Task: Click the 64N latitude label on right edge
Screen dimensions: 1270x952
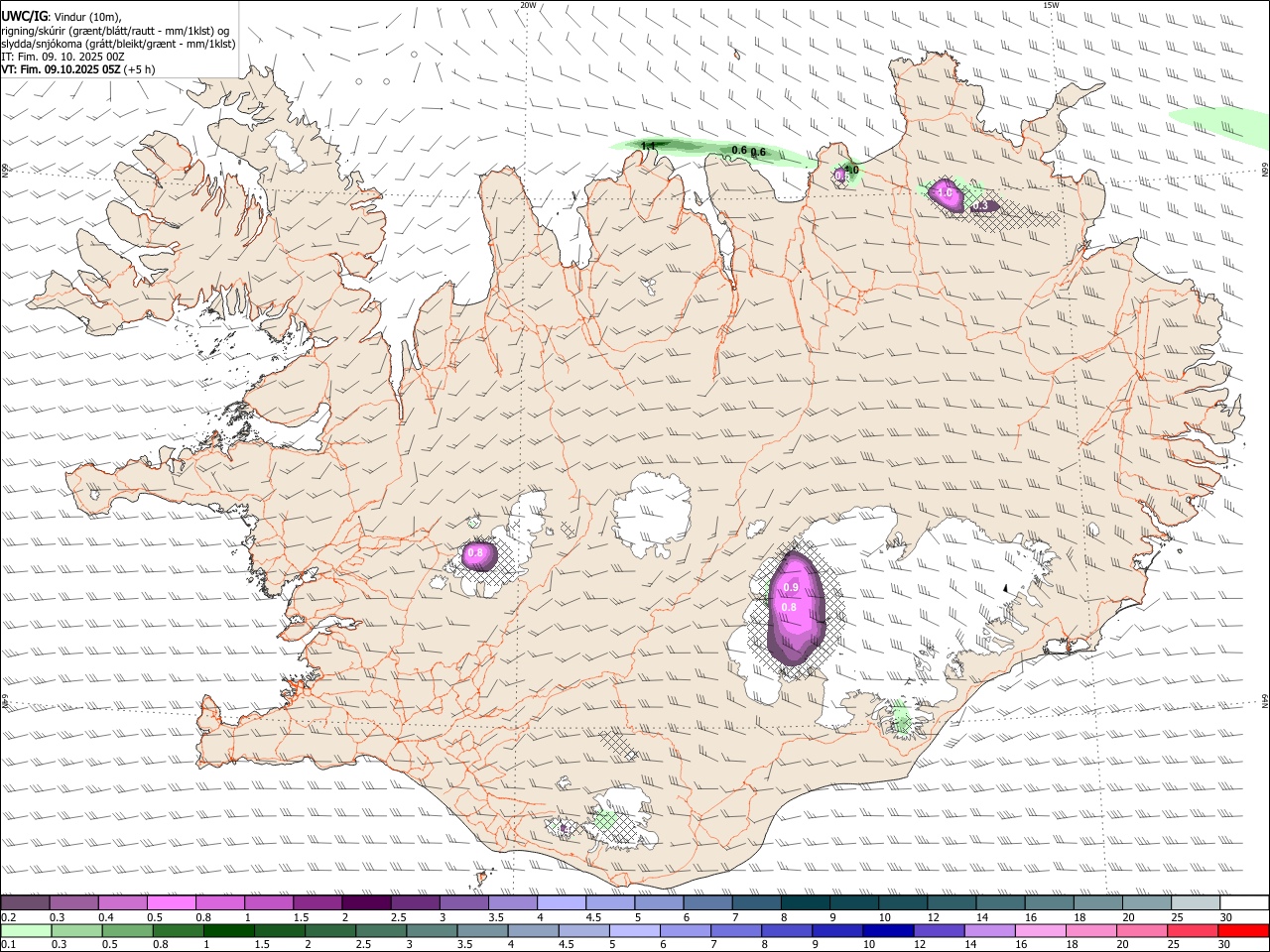Action: [1265, 701]
